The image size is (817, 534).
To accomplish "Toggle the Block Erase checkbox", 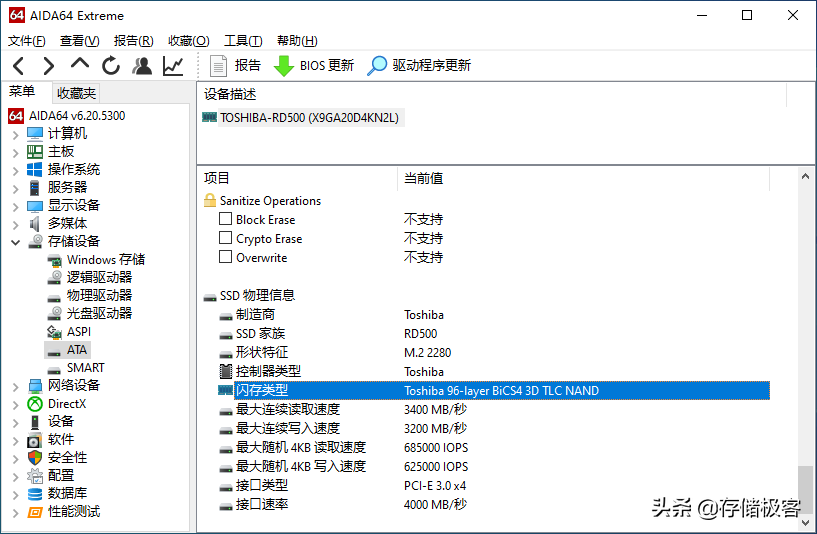I will (x=225, y=219).
